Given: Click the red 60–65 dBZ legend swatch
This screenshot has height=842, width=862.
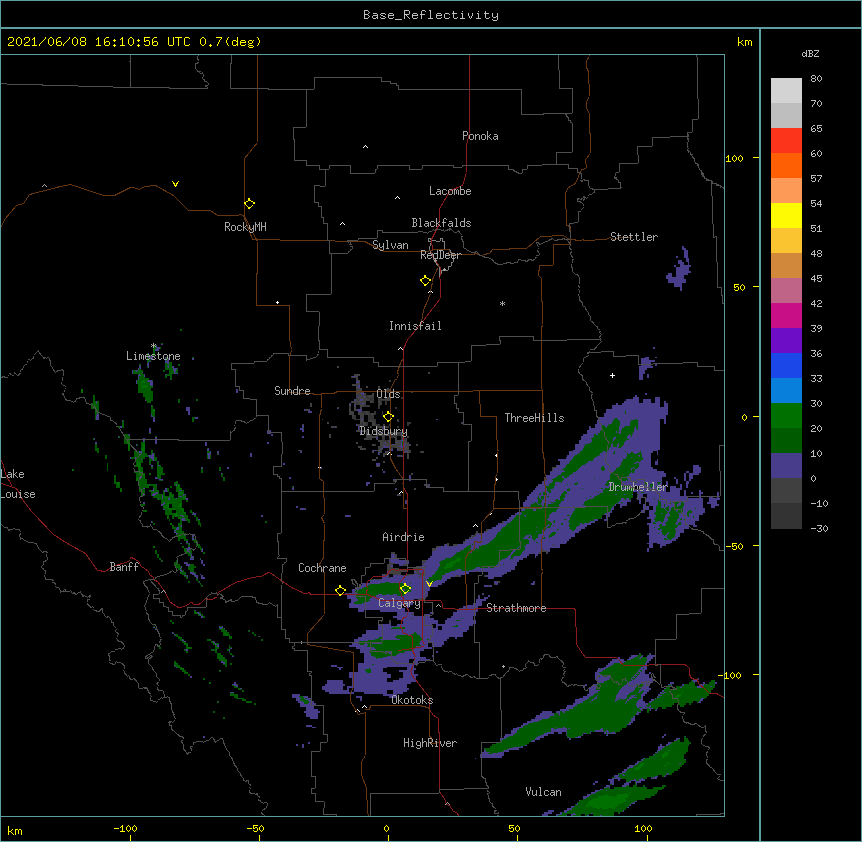Looking at the screenshot, I should [x=786, y=141].
